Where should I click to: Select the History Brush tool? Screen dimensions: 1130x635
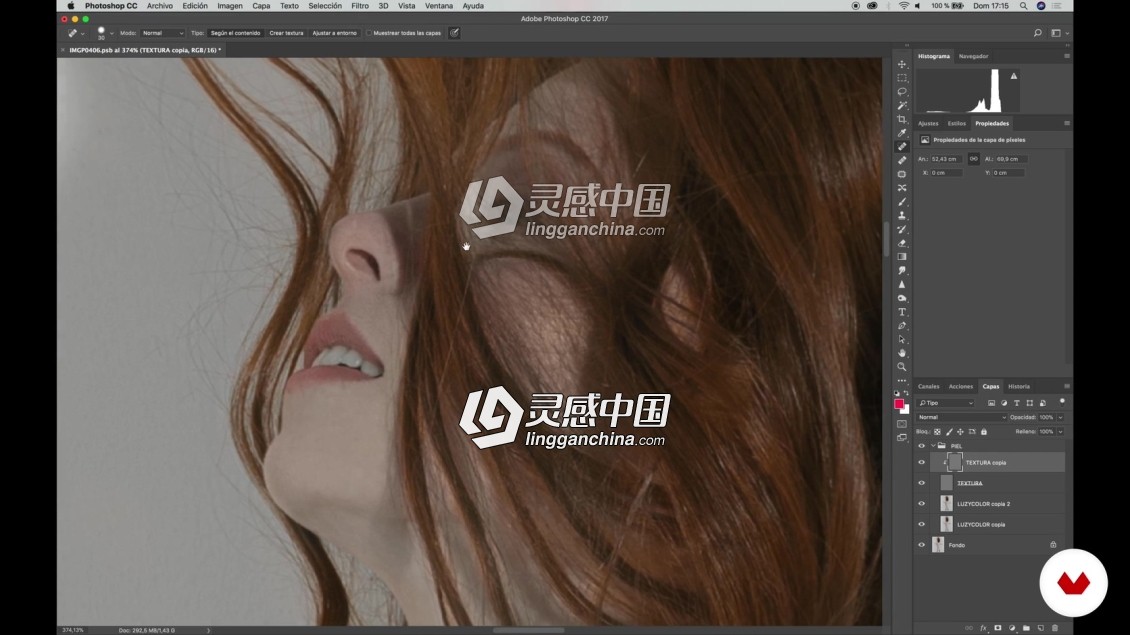point(902,229)
